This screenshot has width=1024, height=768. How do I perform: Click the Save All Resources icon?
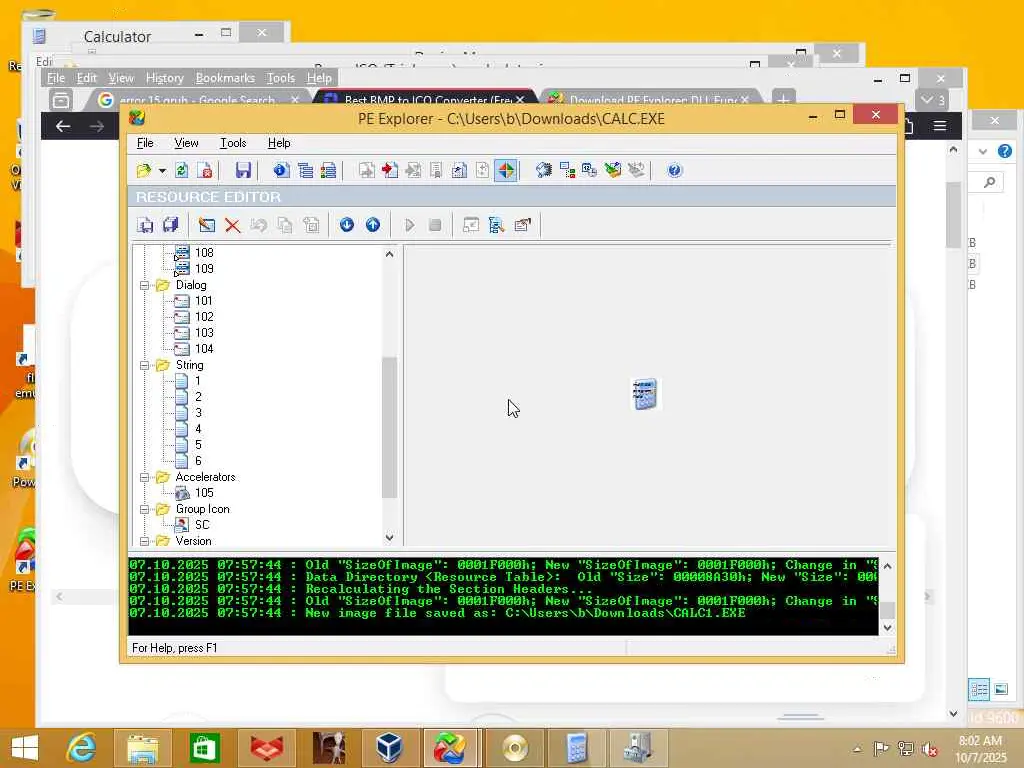click(170, 225)
